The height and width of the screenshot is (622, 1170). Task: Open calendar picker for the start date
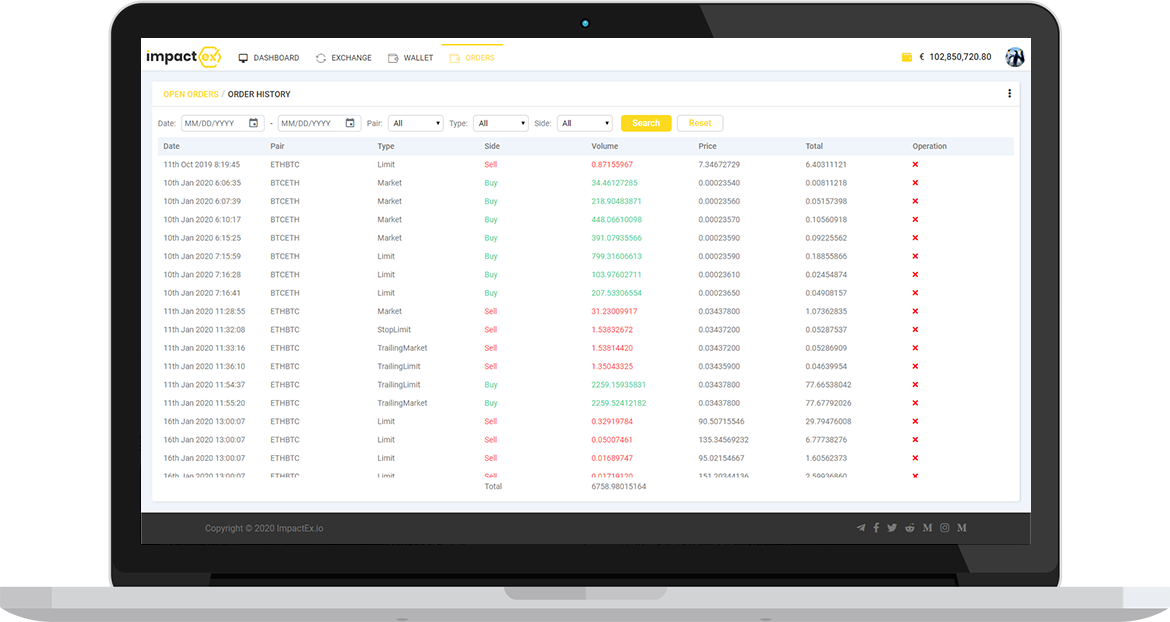[x=254, y=123]
